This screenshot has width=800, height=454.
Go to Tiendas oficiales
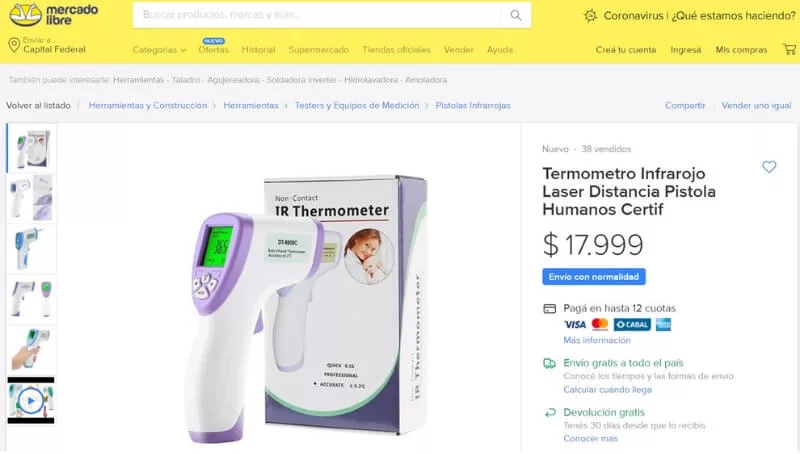pyautogui.click(x=396, y=49)
